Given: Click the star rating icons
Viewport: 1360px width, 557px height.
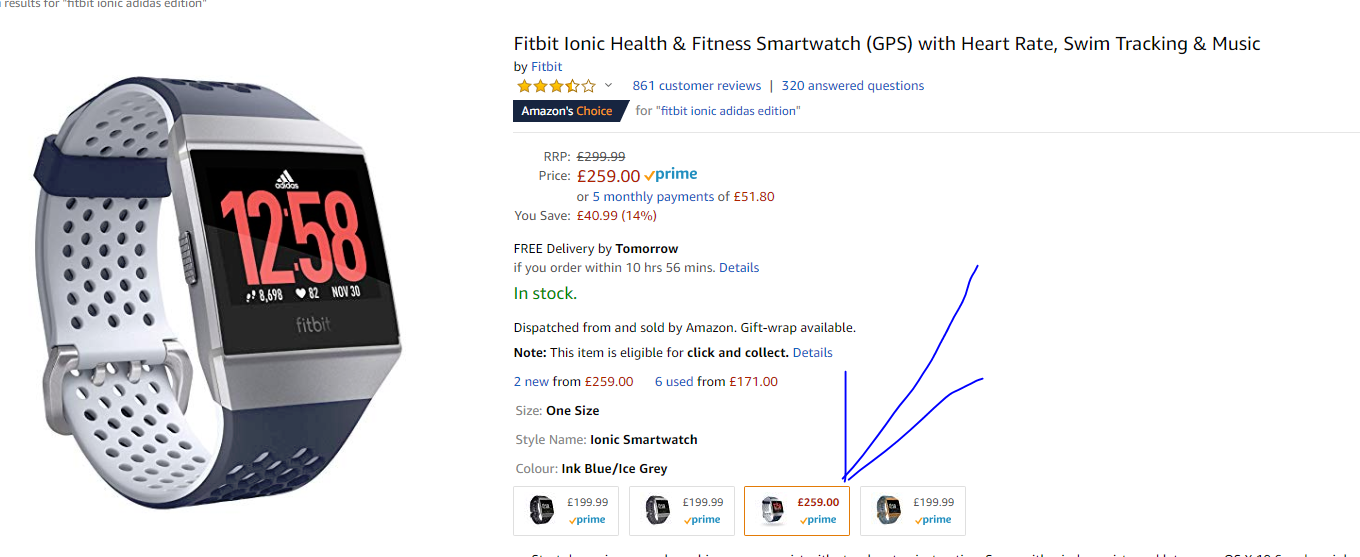Looking at the screenshot, I should pyautogui.click(x=555, y=86).
